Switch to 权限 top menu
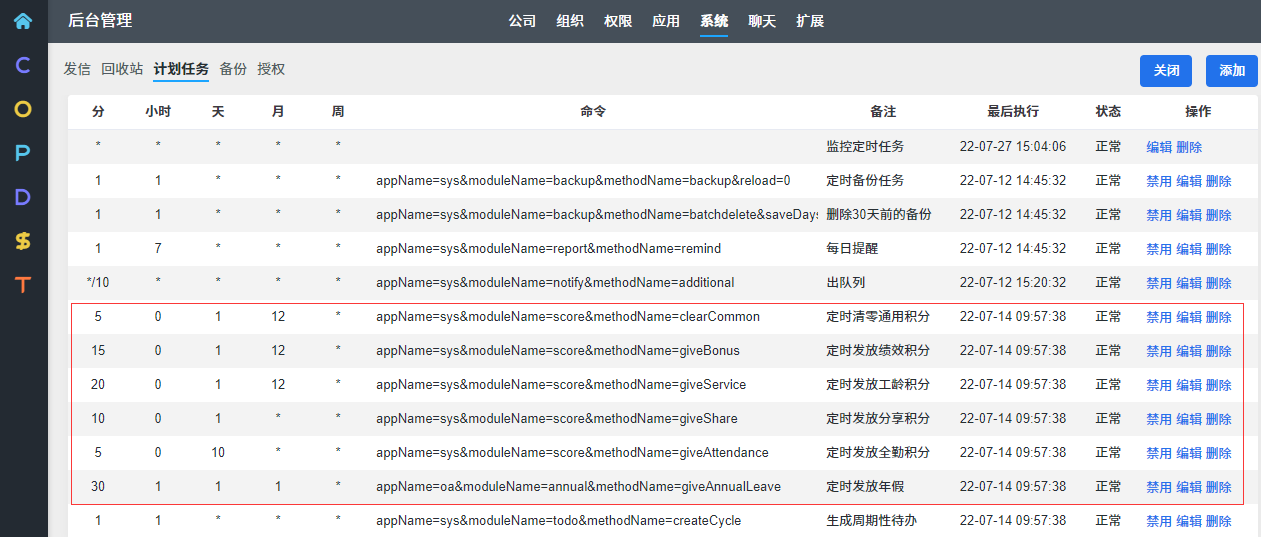Screen dimensions: 1261x537 click(618, 21)
